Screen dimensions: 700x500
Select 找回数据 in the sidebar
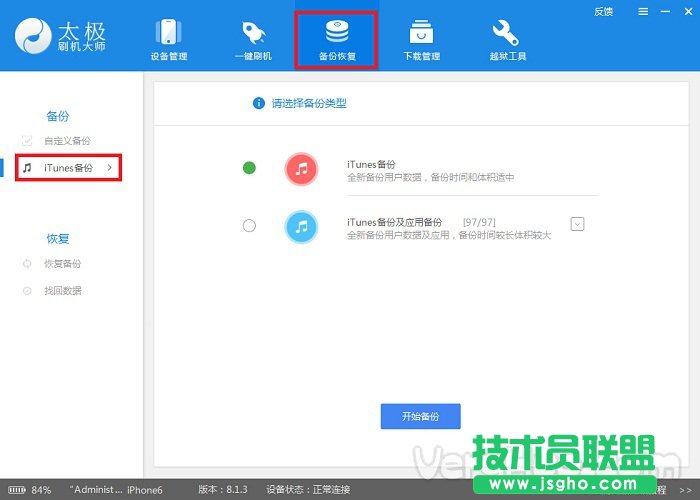pyautogui.click(x=62, y=291)
